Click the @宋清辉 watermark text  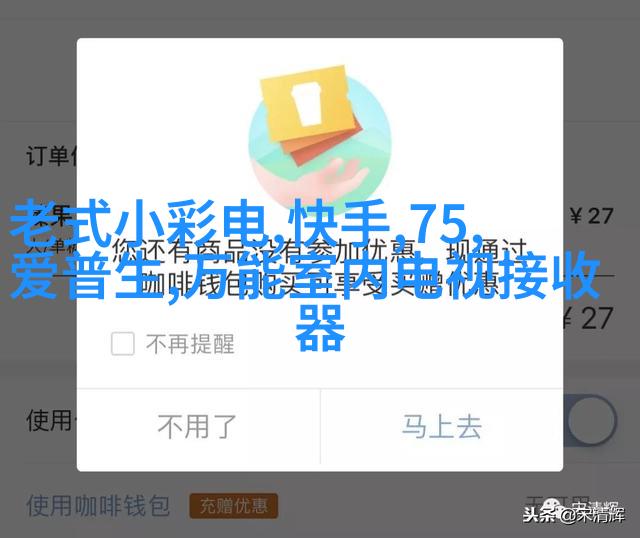tap(591, 515)
